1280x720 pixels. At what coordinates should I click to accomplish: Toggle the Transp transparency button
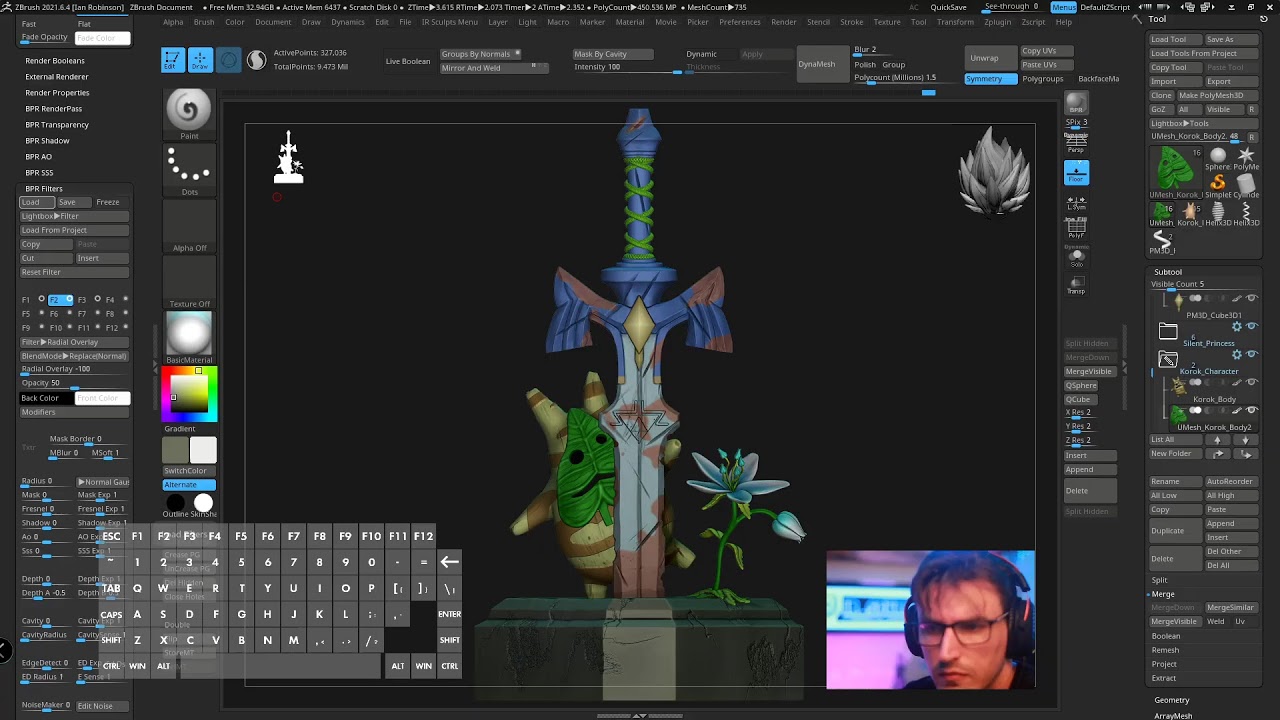tap(1076, 285)
